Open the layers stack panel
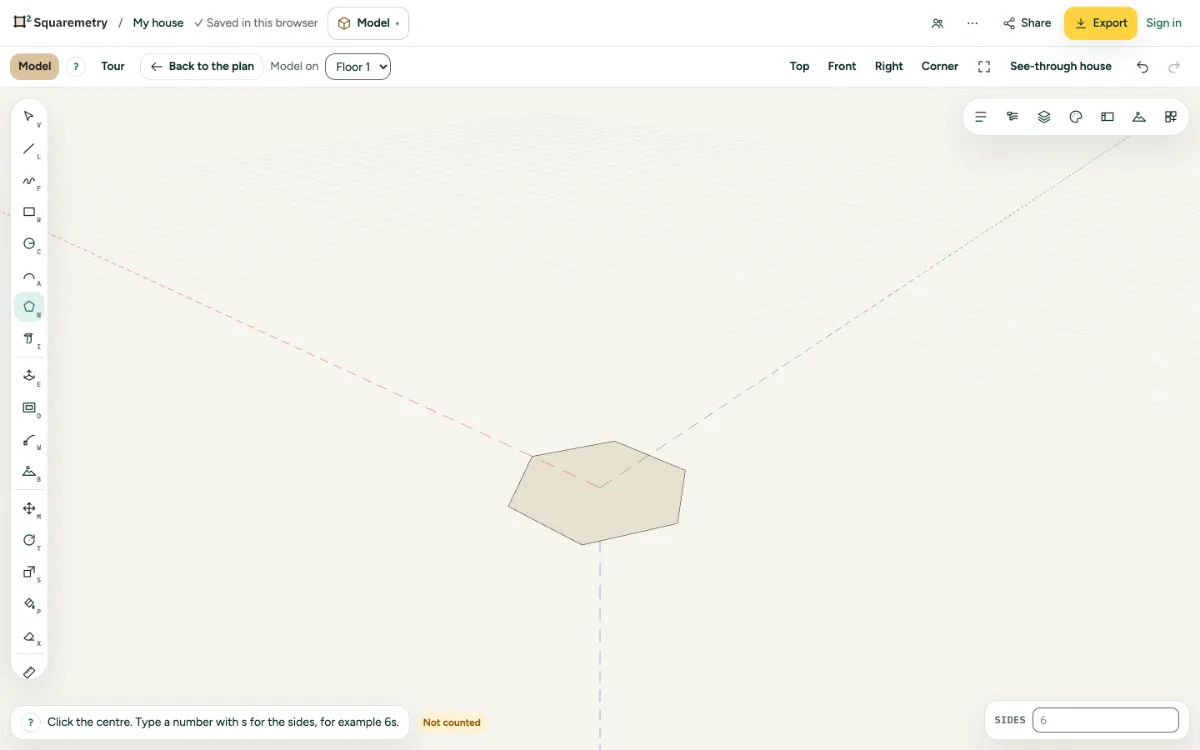This screenshot has height=750, width=1200. pyautogui.click(x=1044, y=117)
